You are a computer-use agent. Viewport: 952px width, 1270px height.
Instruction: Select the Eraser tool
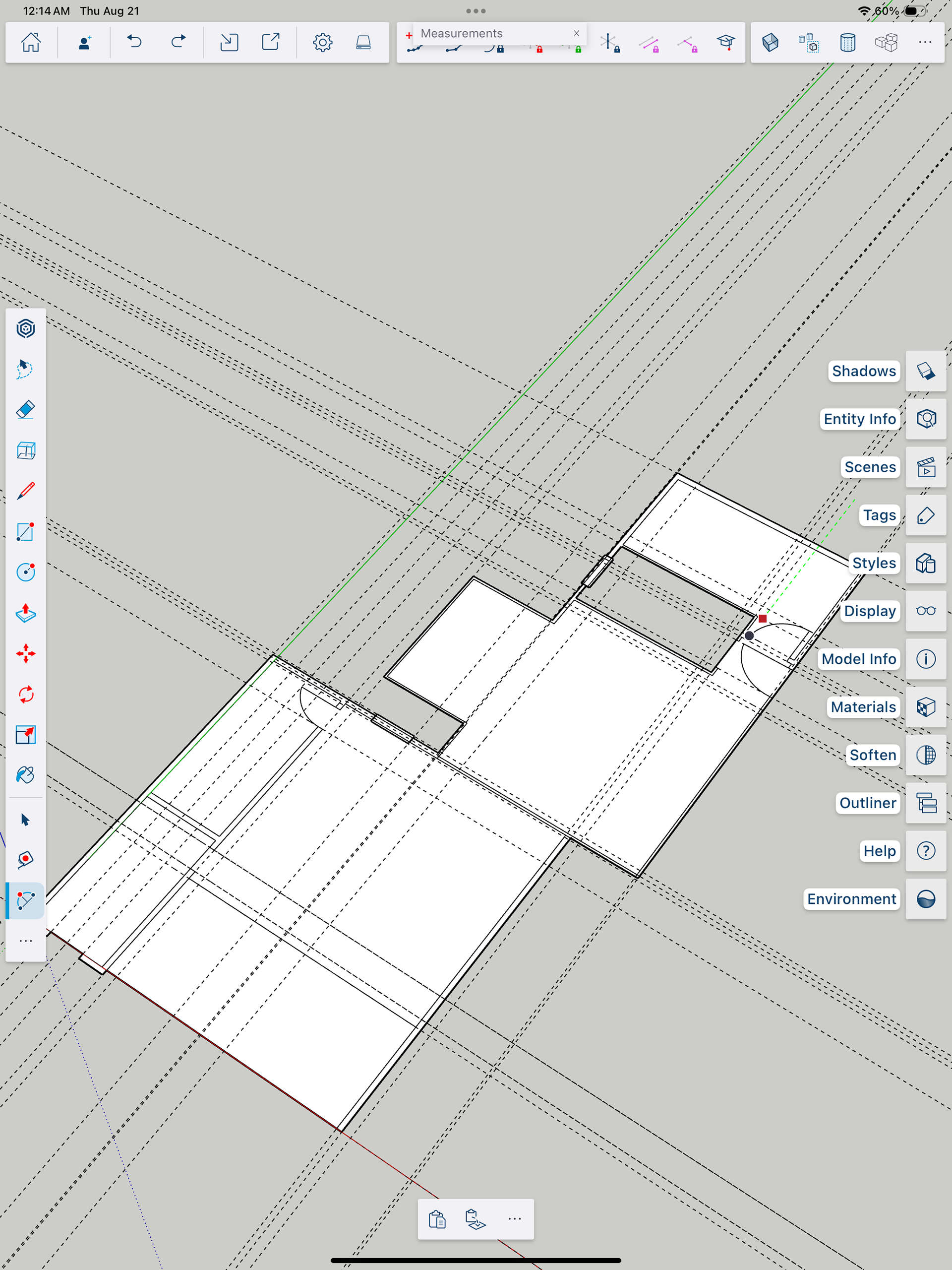pyautogui.click(x=26, y=410)
